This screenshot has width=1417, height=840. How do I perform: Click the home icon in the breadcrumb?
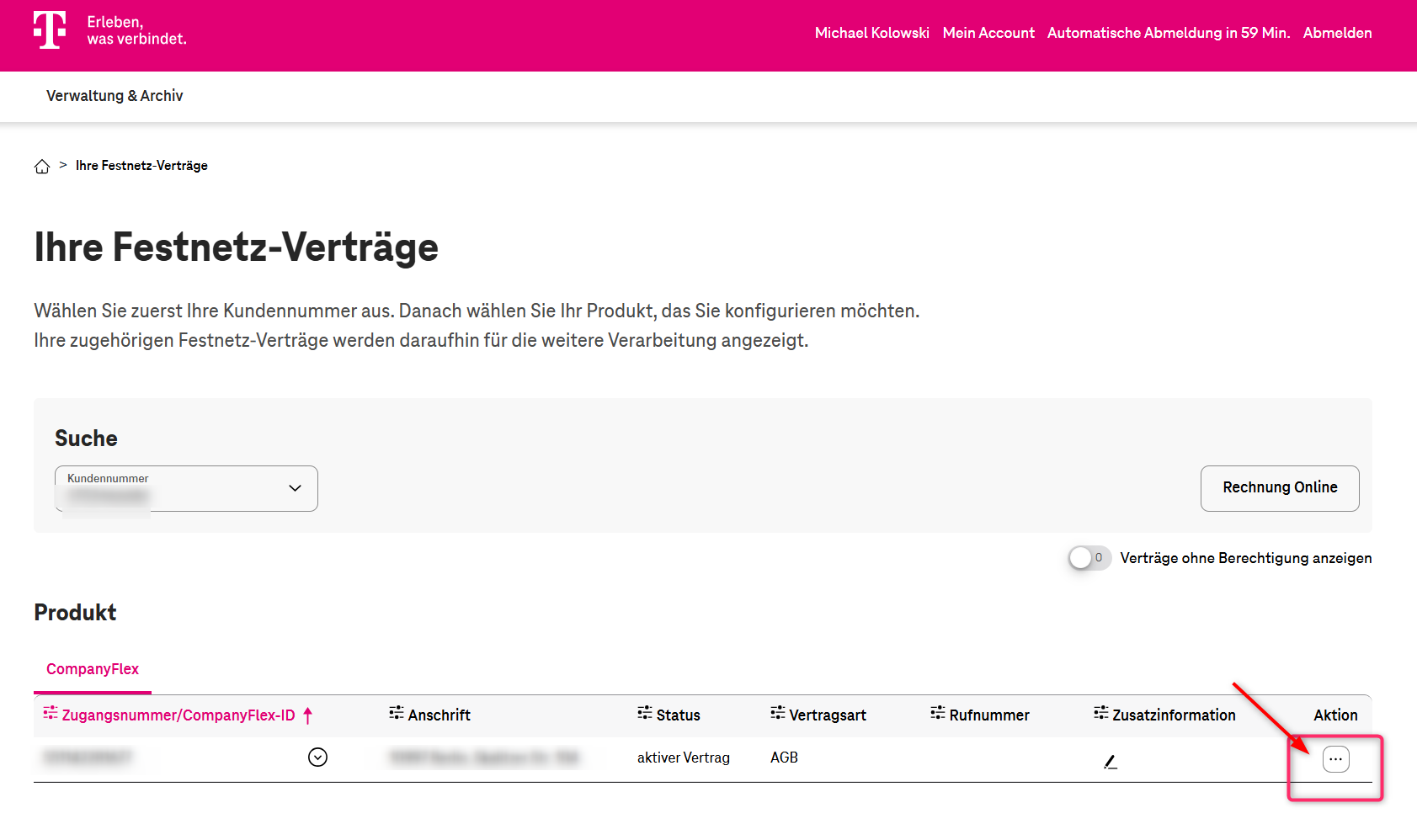pos(42,166)
